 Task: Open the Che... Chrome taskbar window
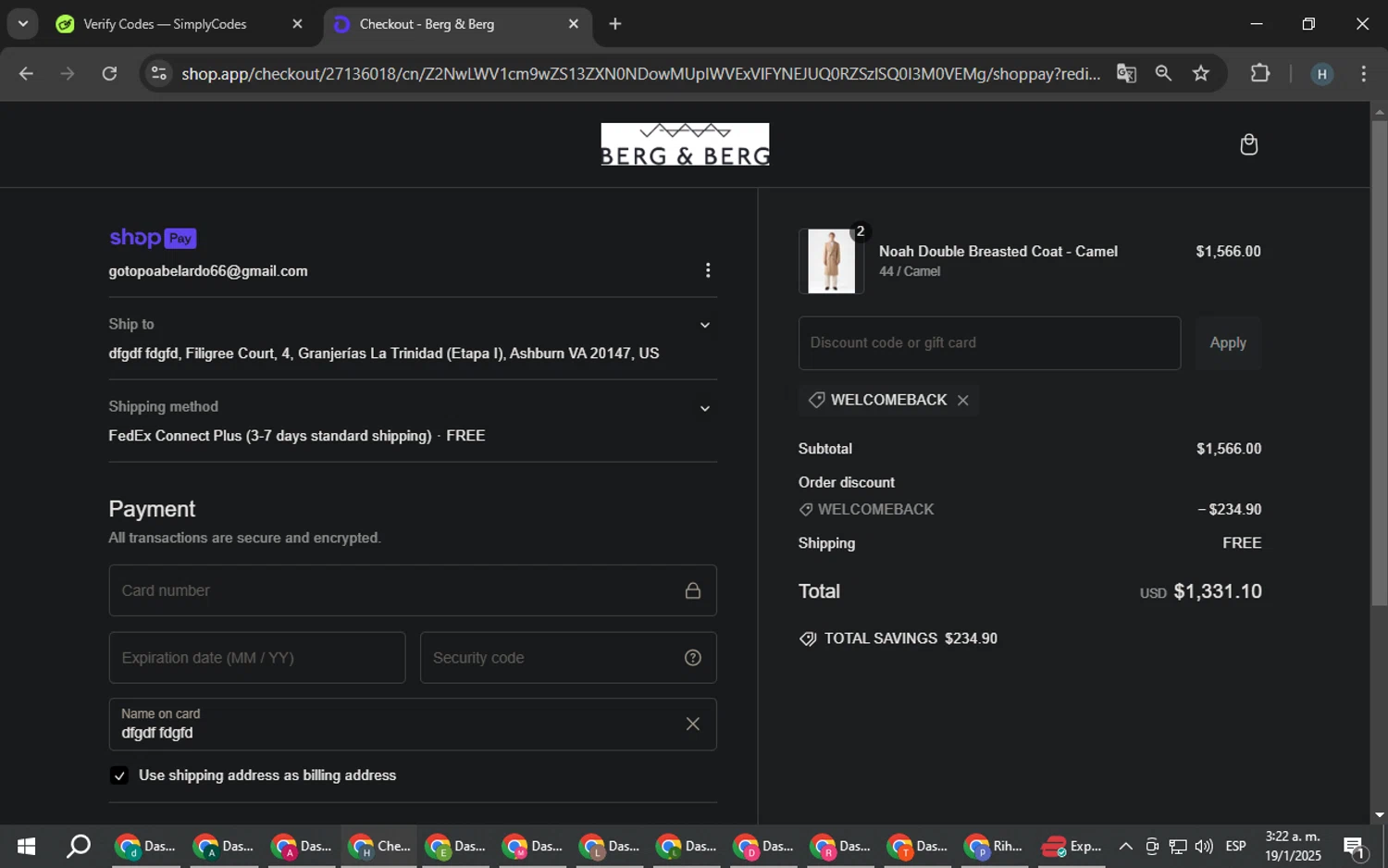click(x=378, y=846)
